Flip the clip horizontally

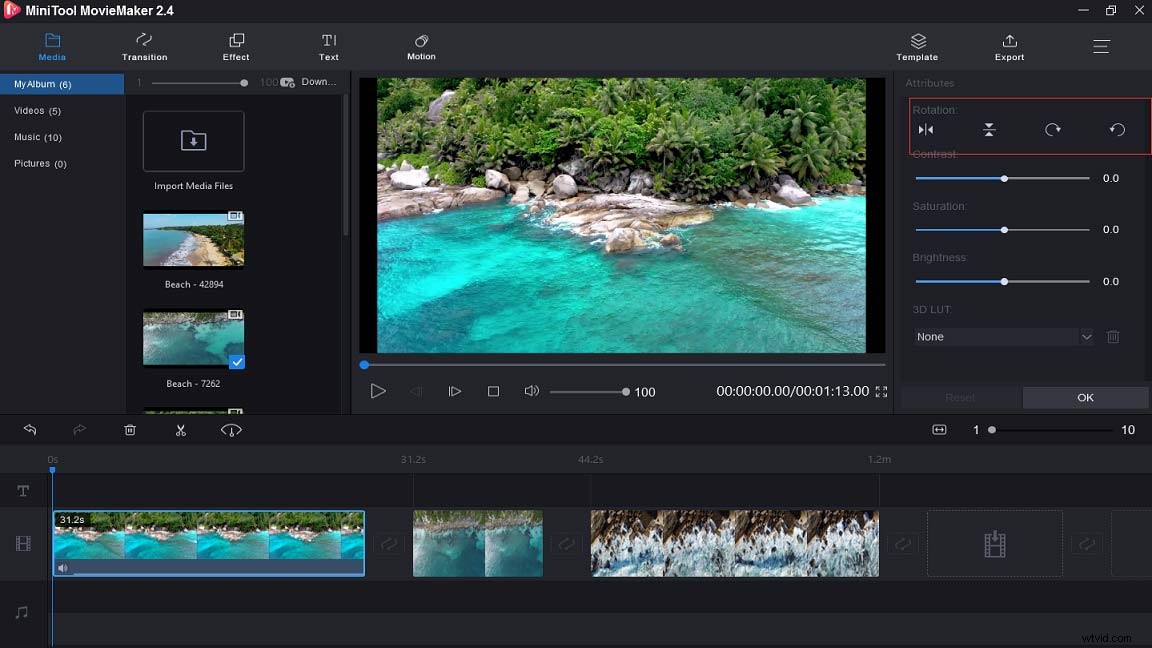[926, 129]
